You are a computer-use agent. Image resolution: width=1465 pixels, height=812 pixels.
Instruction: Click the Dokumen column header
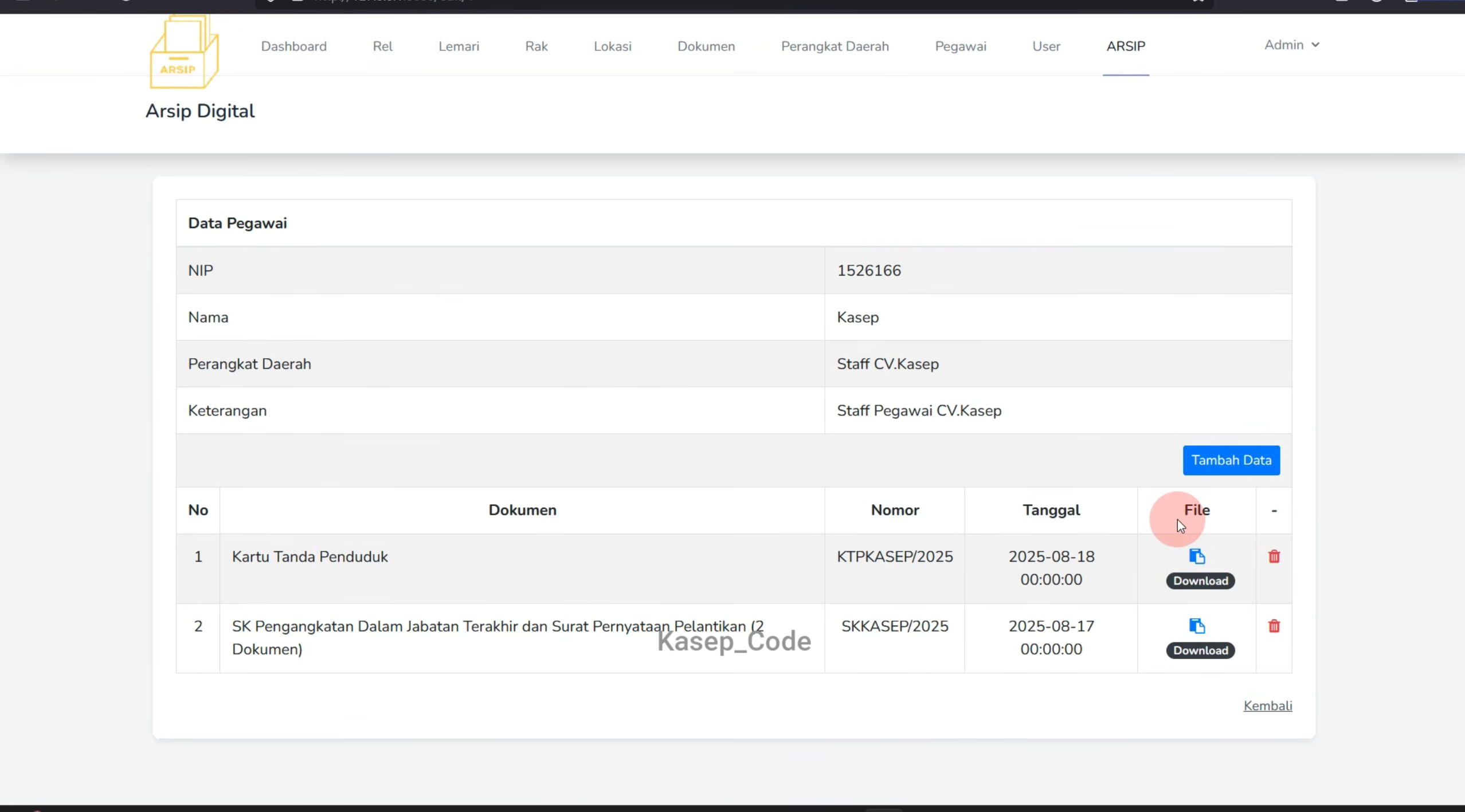pos(522,510)
